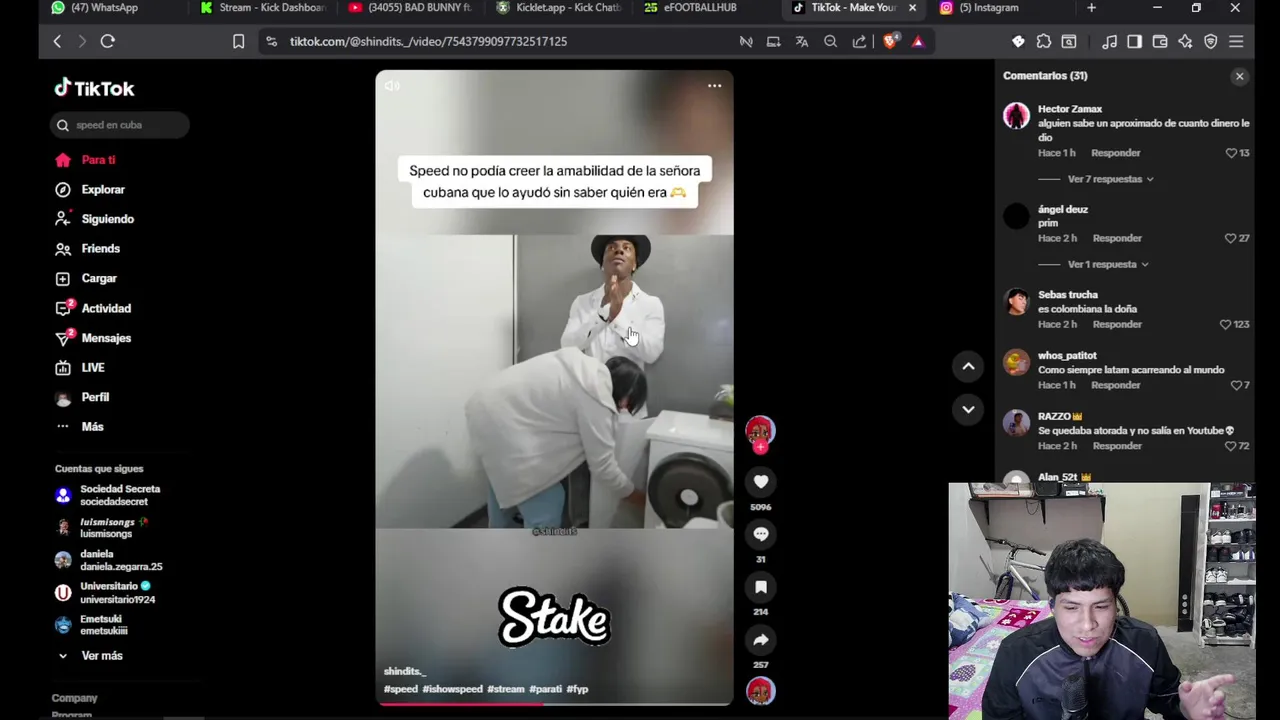The width and height of the screenshot is (1280, 720).
Task: Reply to RAZZO's comment
Action: [1117, 446]
